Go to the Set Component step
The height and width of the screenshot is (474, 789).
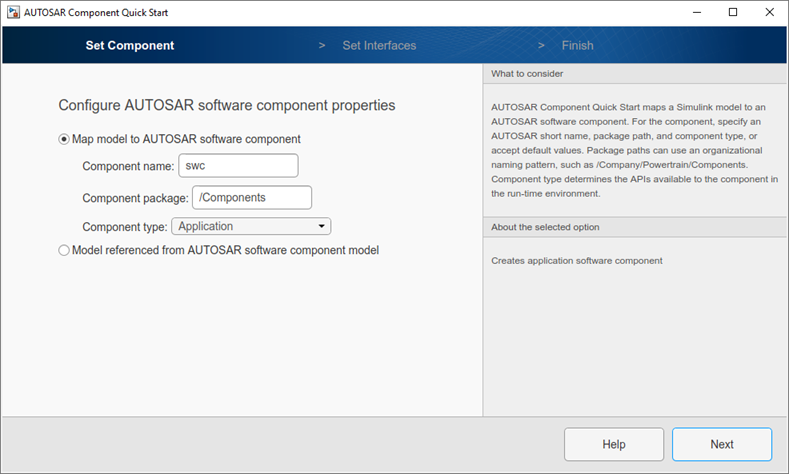pos(130,45)
